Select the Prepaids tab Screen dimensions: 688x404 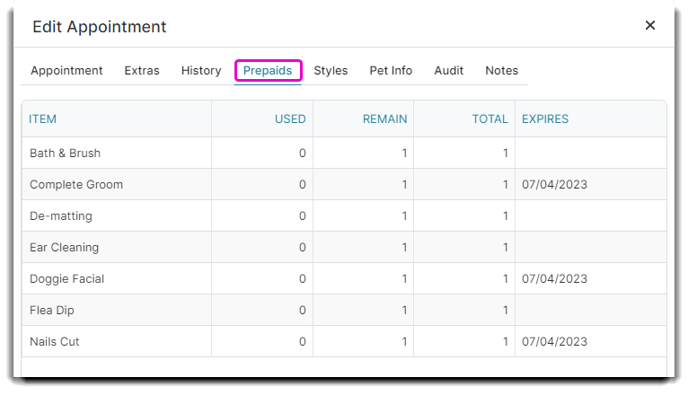[x=268, y=71]
